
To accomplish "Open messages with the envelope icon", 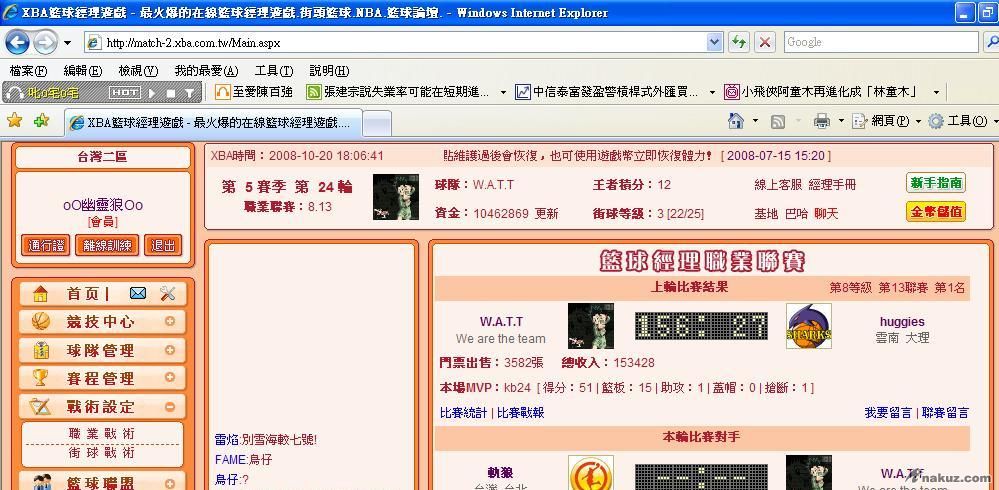I will [x=138, y=293].
